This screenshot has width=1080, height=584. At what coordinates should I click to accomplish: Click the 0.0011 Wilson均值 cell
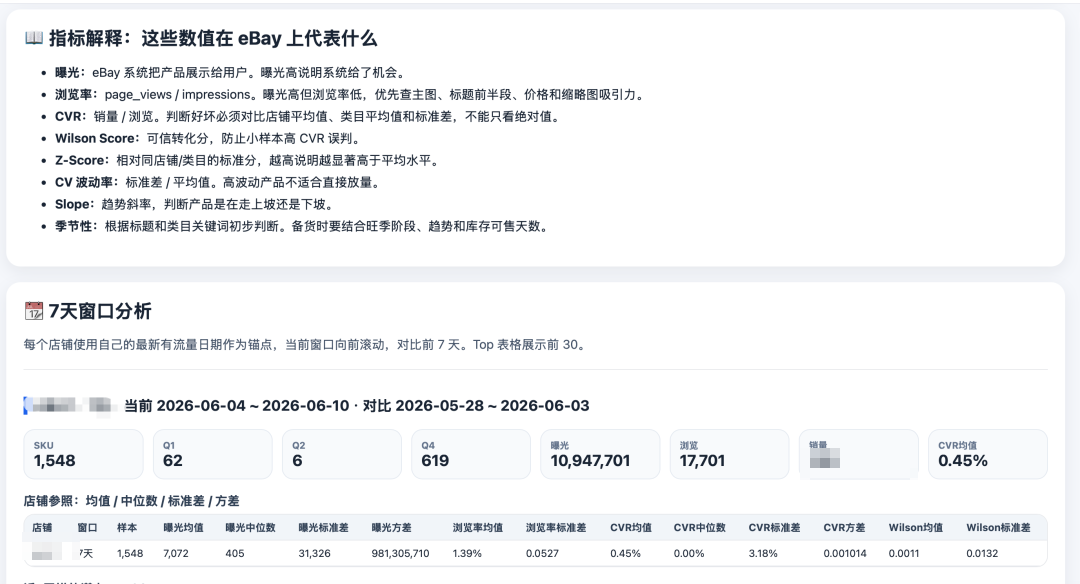pyautogui.click(x=904, y=553)
